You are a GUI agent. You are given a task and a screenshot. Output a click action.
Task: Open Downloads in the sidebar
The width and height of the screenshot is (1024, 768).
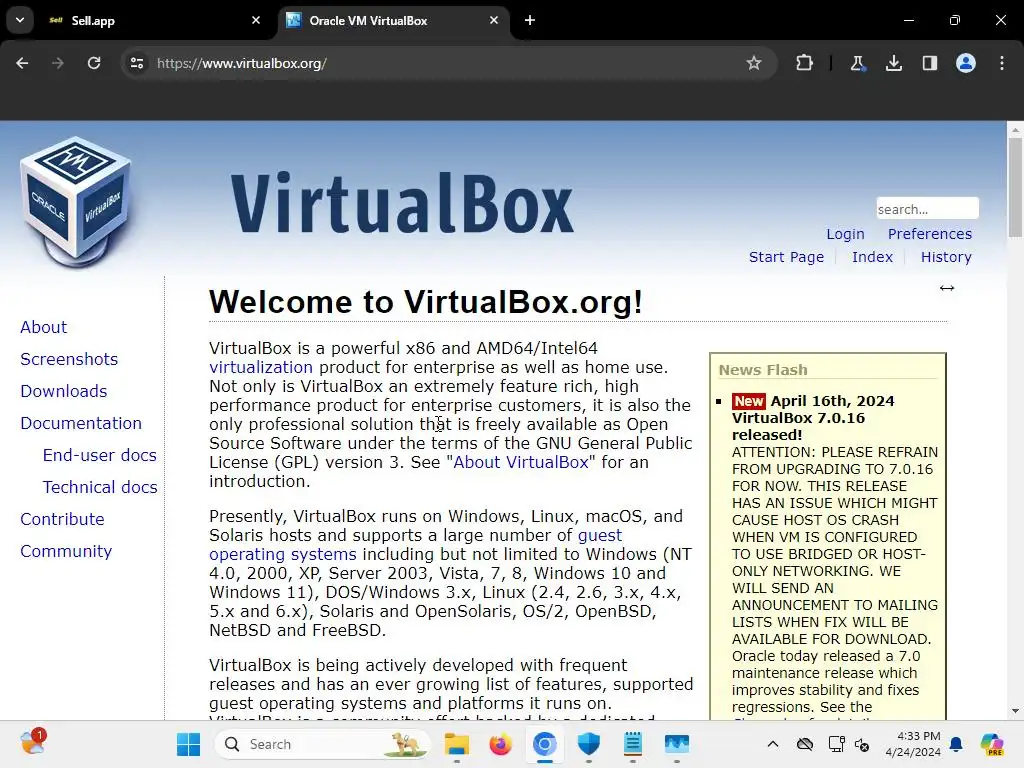(x=64, y=391)
